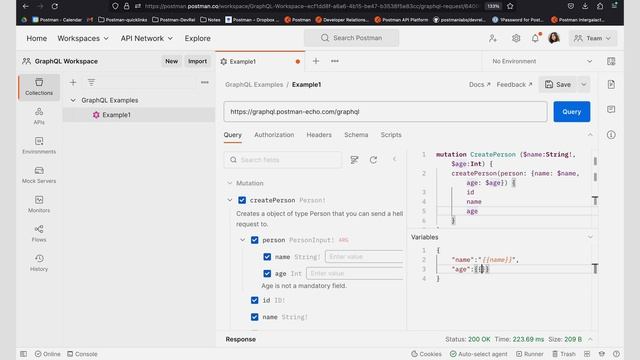Viewport: 640px width, 360px height.
Task: Go to Home in the top navigation
Action: tap(37, 38)
